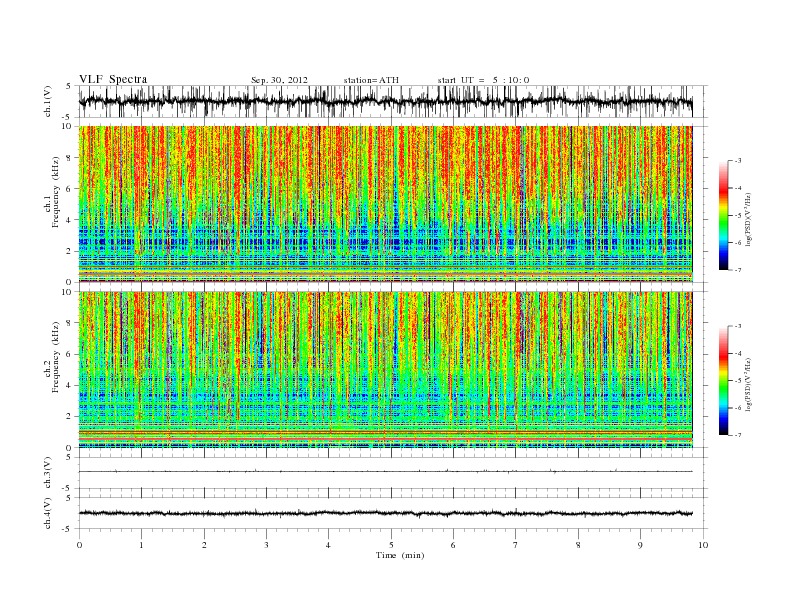Click the "-5" tick on ch.2 color bar
Screen dimensions: 792x612
(738, 380)
